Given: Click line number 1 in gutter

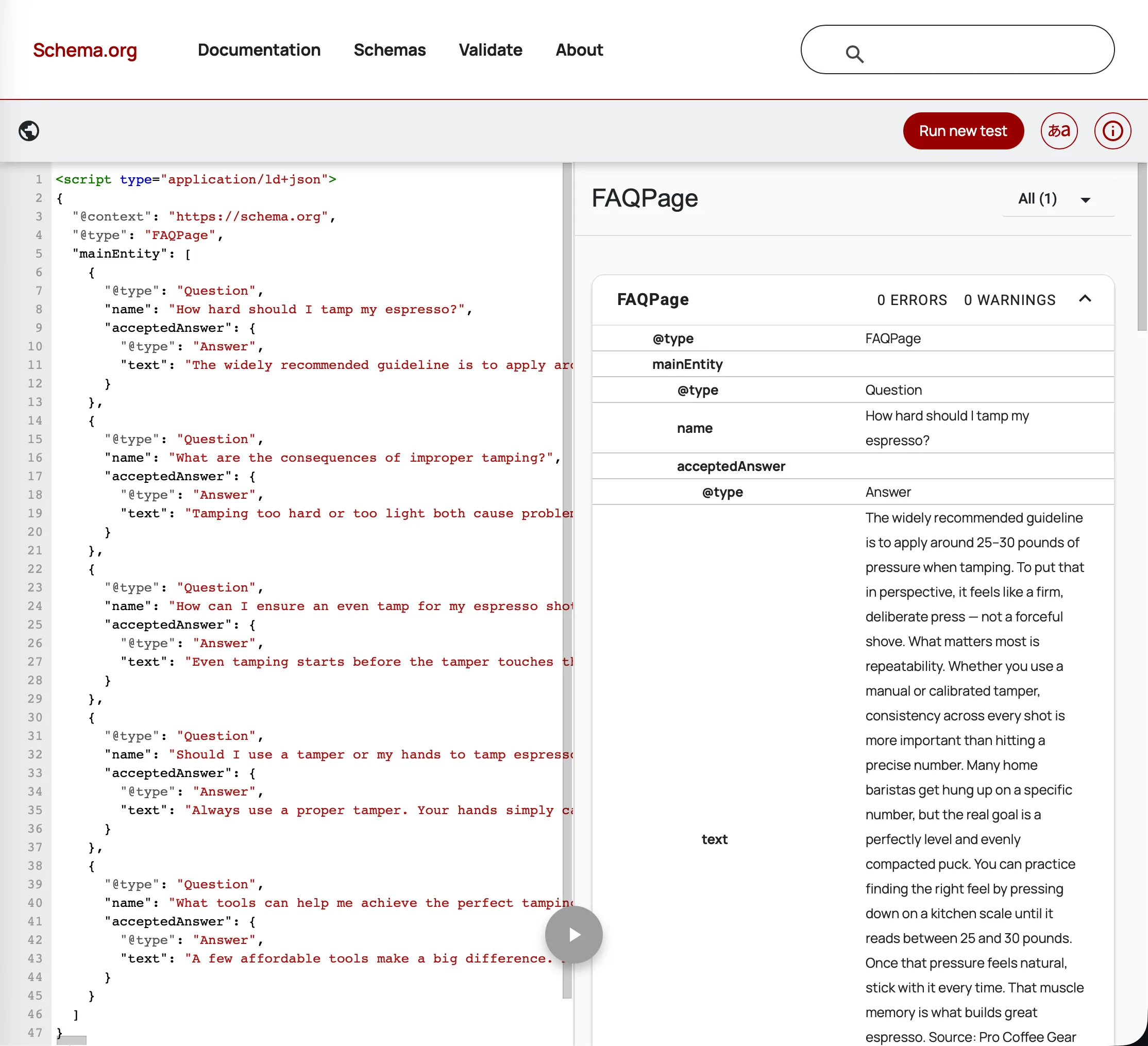Looking at the screenshot, I should click(39, 179).
